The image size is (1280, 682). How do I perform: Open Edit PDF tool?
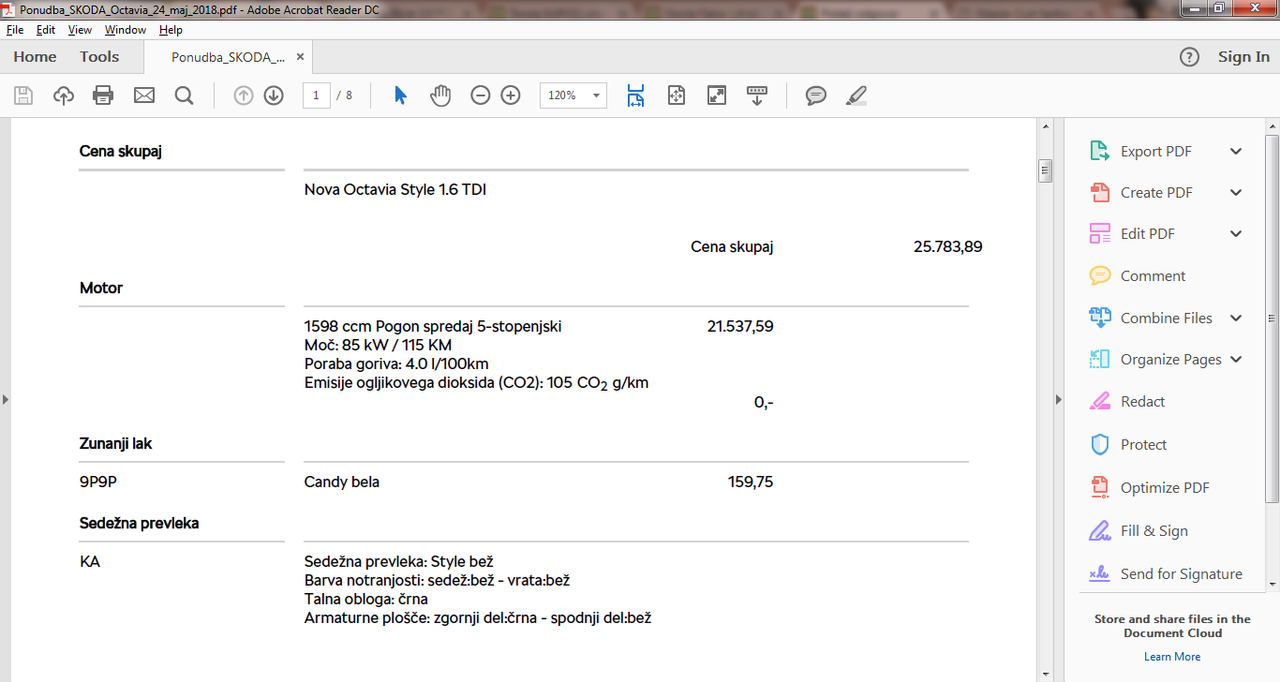(x=1147, y=233)
